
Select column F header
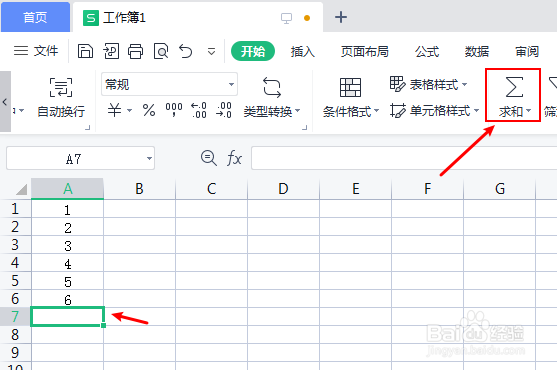pyautogui.click(x=428, y=189)
